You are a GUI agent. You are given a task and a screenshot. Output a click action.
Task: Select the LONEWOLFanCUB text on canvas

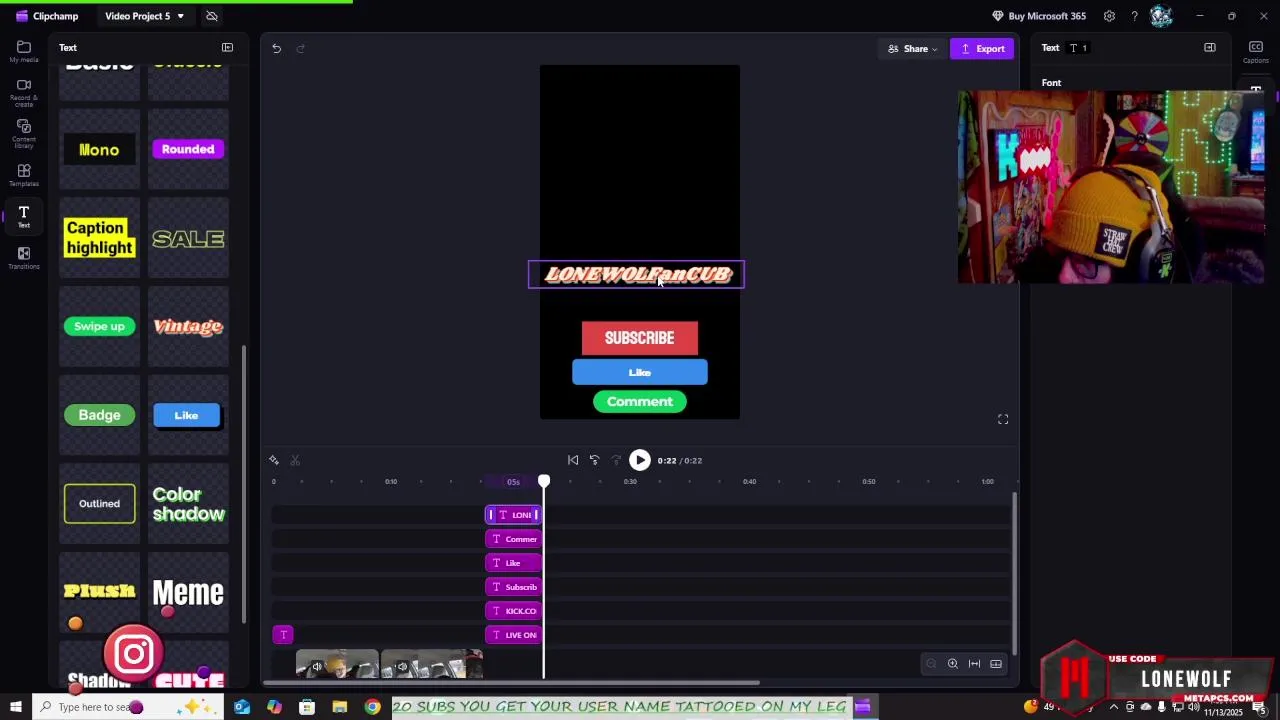point(637,274)
